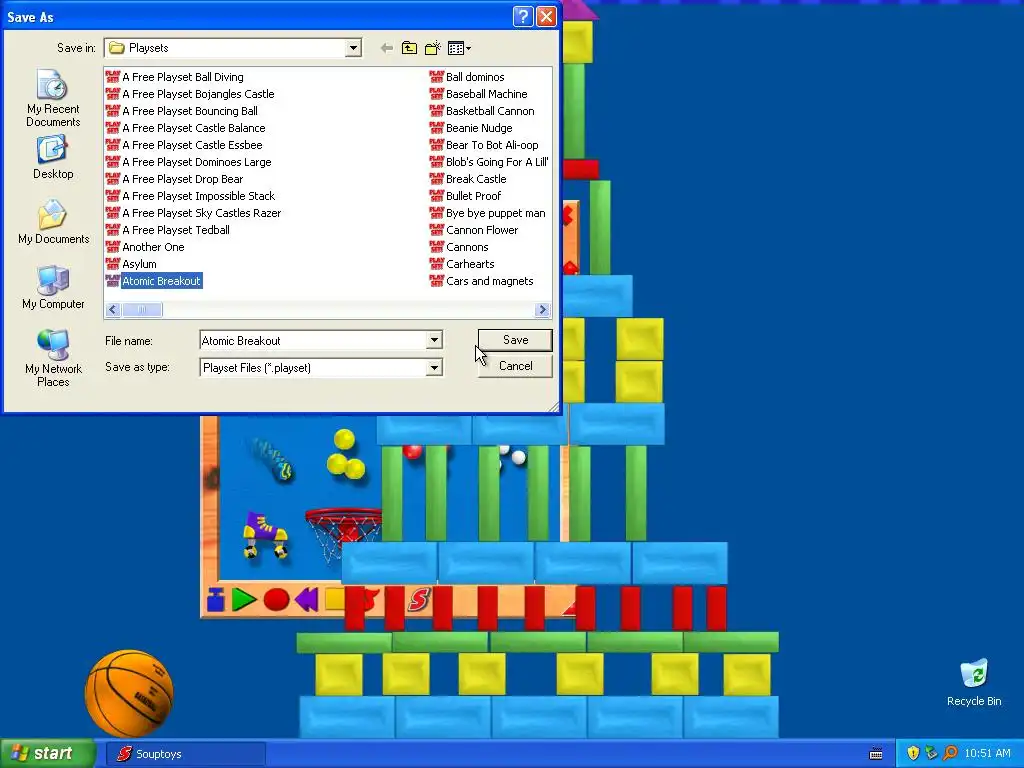The image size is (1024, 768).
Task: Select 'Break Castle' playset file
Action: 468,179
